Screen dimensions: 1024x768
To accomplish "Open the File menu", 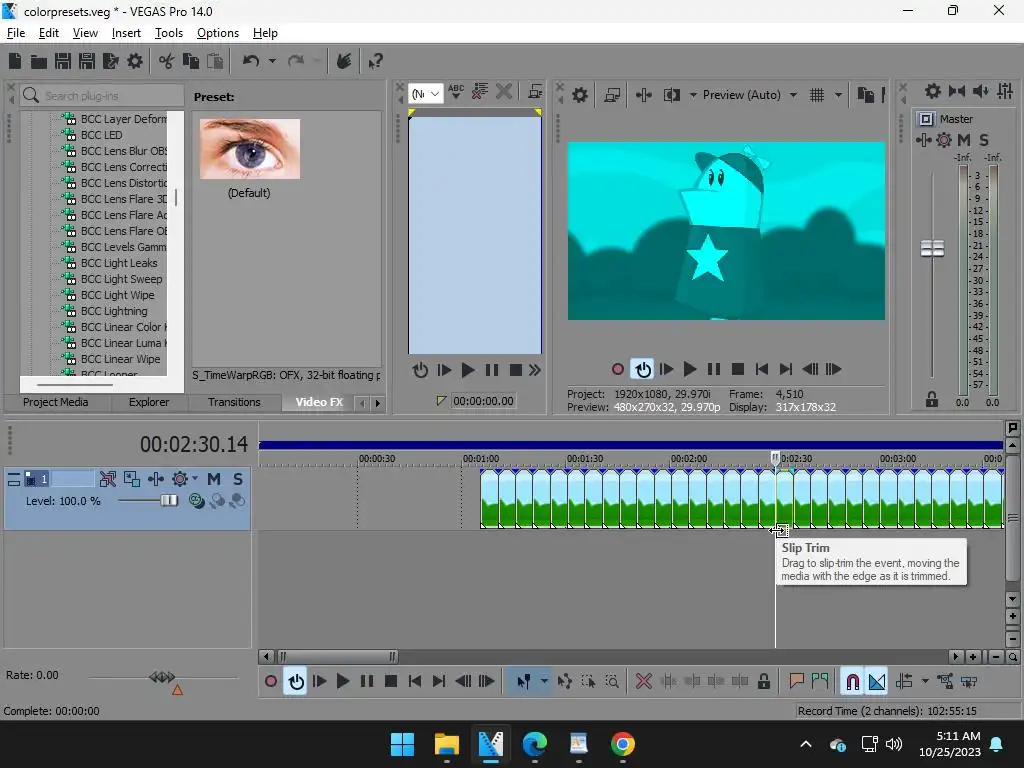I will point(16,33).
